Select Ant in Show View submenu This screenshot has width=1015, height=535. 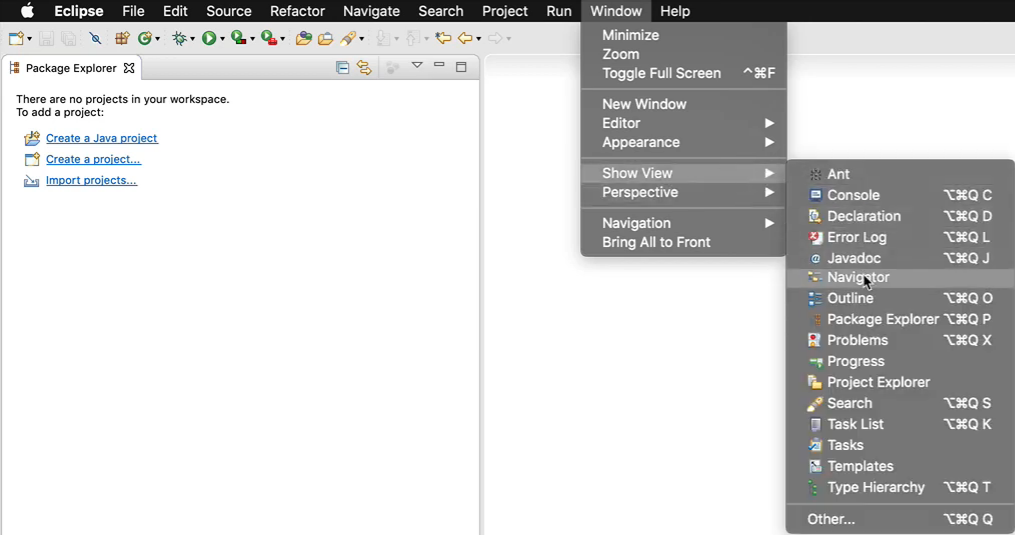[x=900, y=174]
